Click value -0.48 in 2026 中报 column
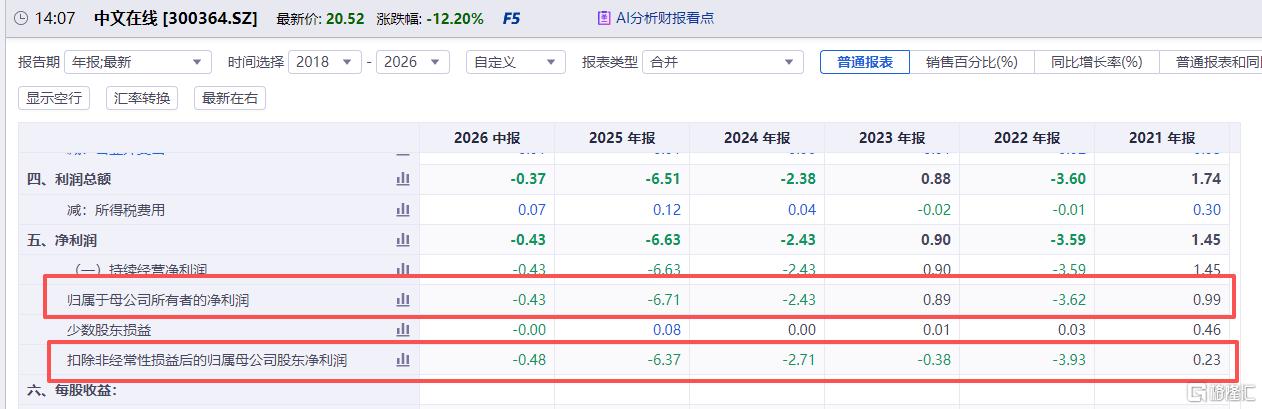1262x409 pixels. (529, 360)
